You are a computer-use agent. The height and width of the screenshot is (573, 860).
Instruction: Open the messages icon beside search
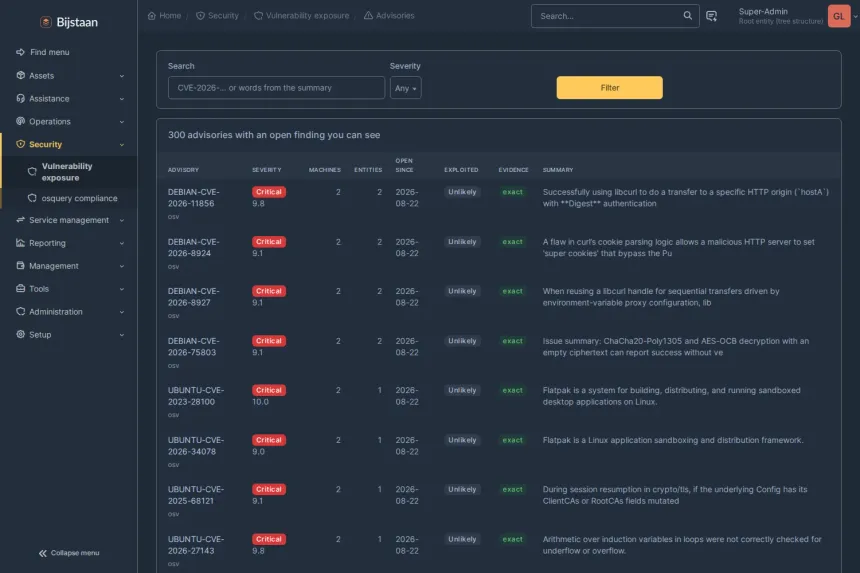tap(711, 16)
